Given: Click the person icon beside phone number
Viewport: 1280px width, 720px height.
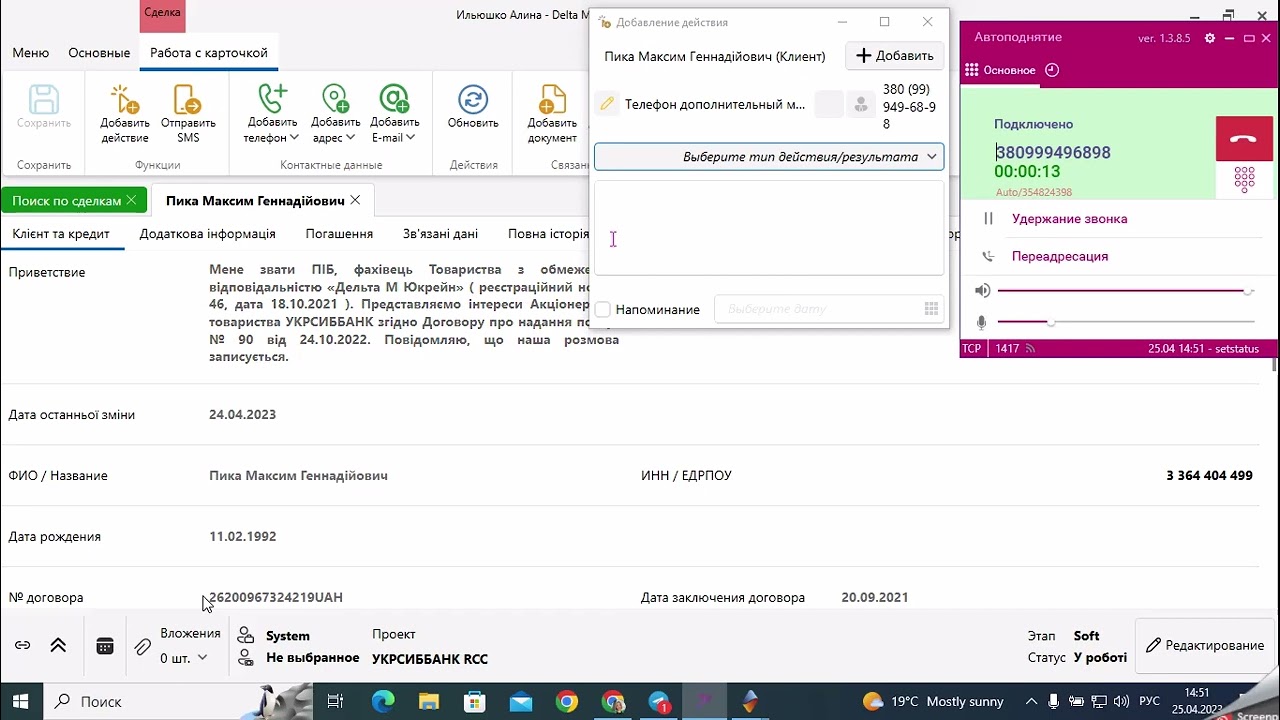Looking at the screenshot, I should [x=860, y=104].
